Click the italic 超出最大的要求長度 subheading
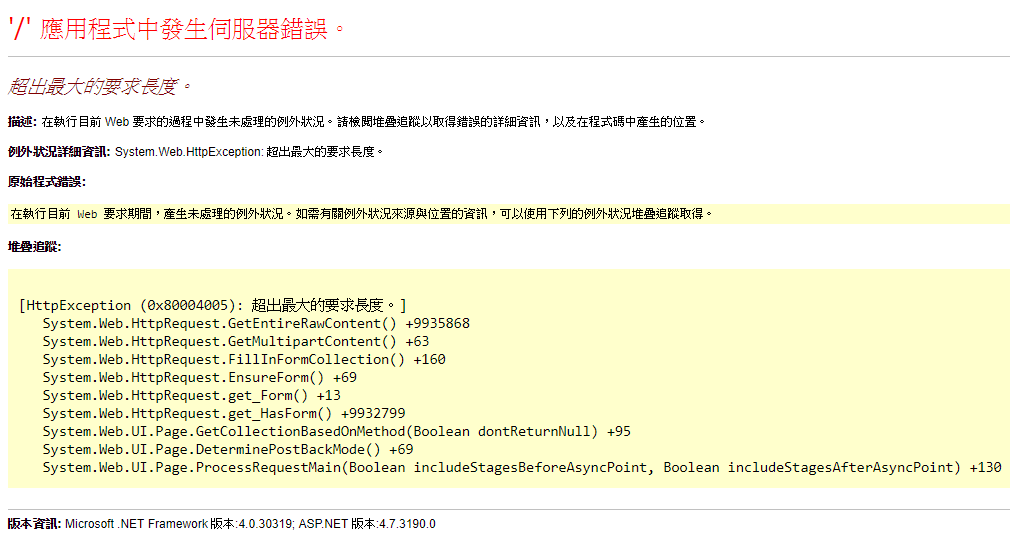Image resolution: width=1010 pixels, height=536 pixels. 99,87
